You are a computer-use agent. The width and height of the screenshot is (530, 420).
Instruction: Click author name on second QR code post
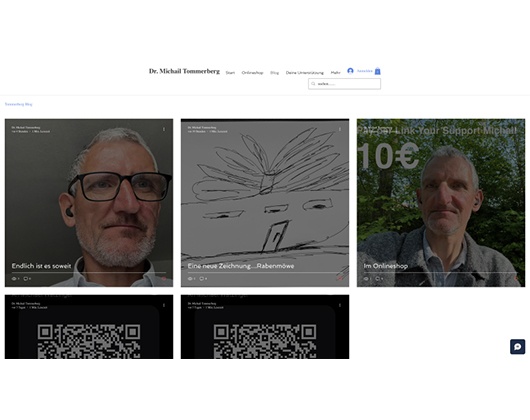[202, 303]
